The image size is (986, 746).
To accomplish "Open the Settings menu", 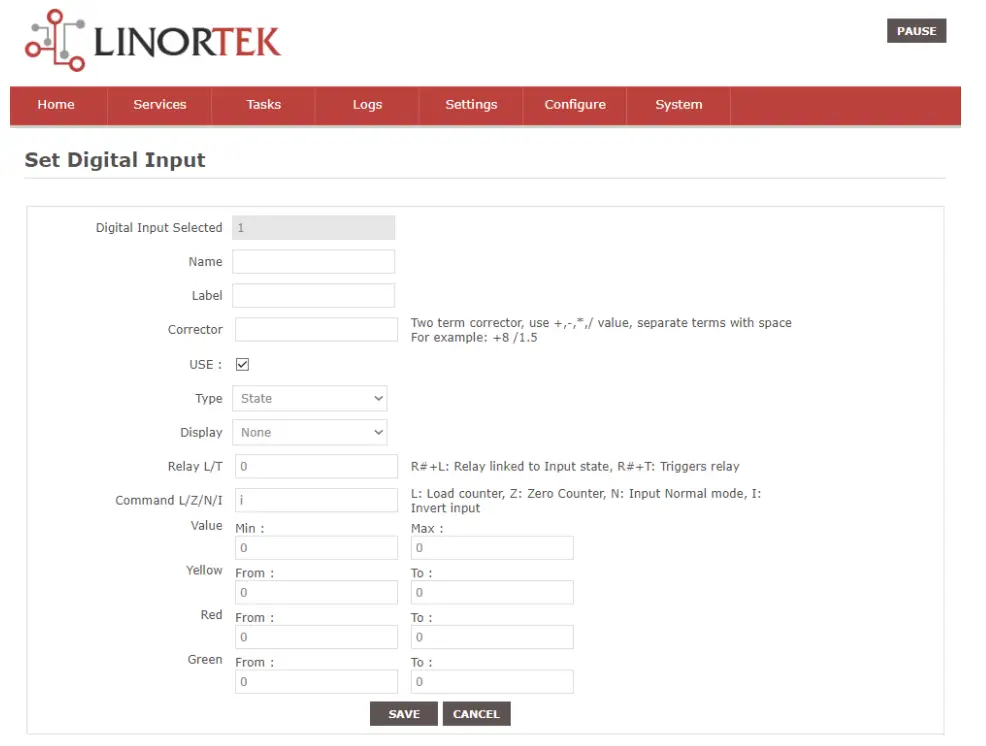I will click(471, 105).
